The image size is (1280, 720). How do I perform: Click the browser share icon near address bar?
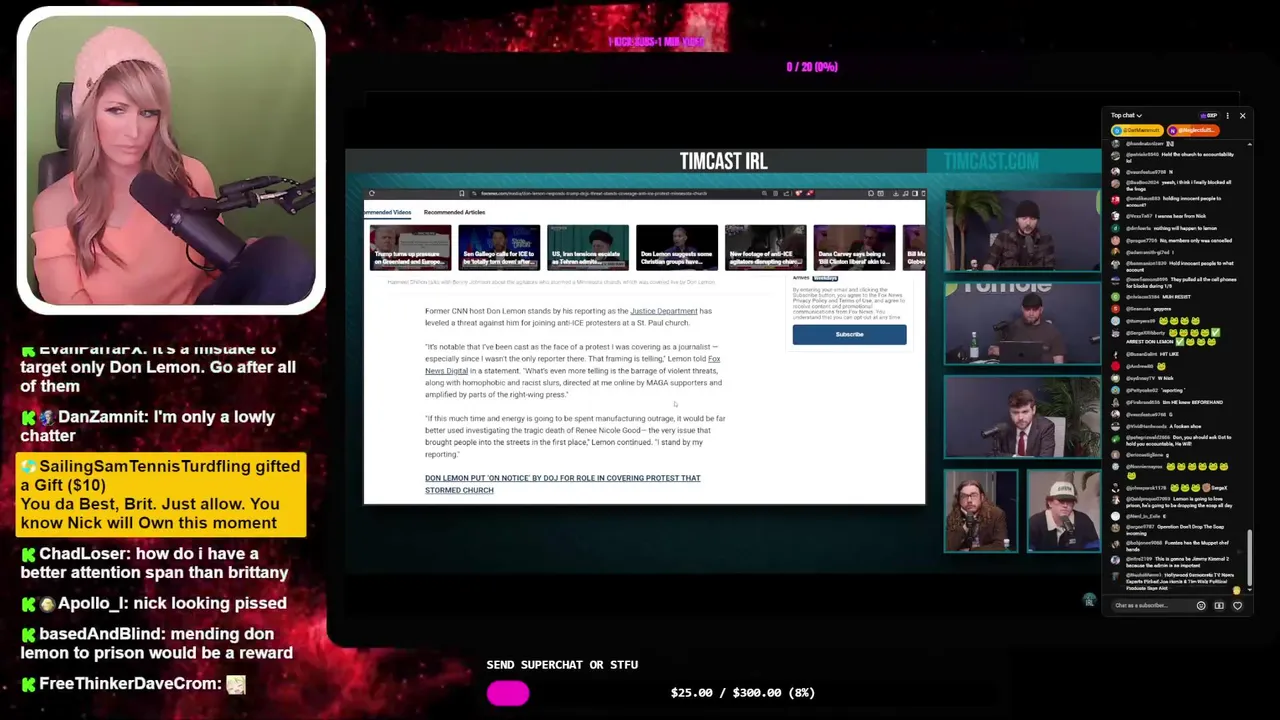tap(787, 193)
